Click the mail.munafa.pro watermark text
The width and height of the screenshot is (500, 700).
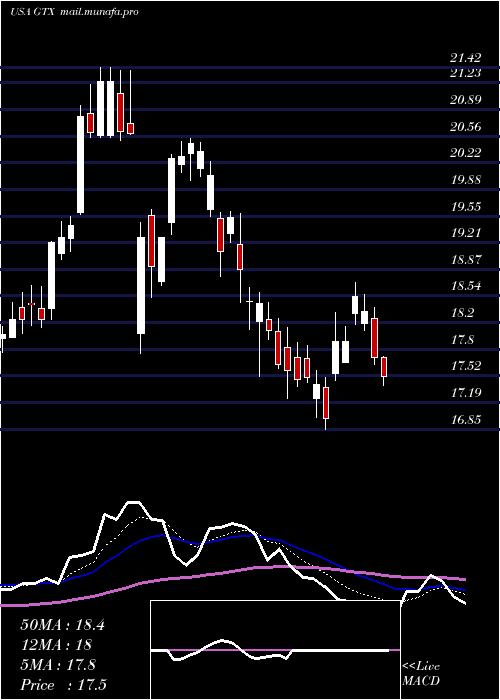pos(99,12)
